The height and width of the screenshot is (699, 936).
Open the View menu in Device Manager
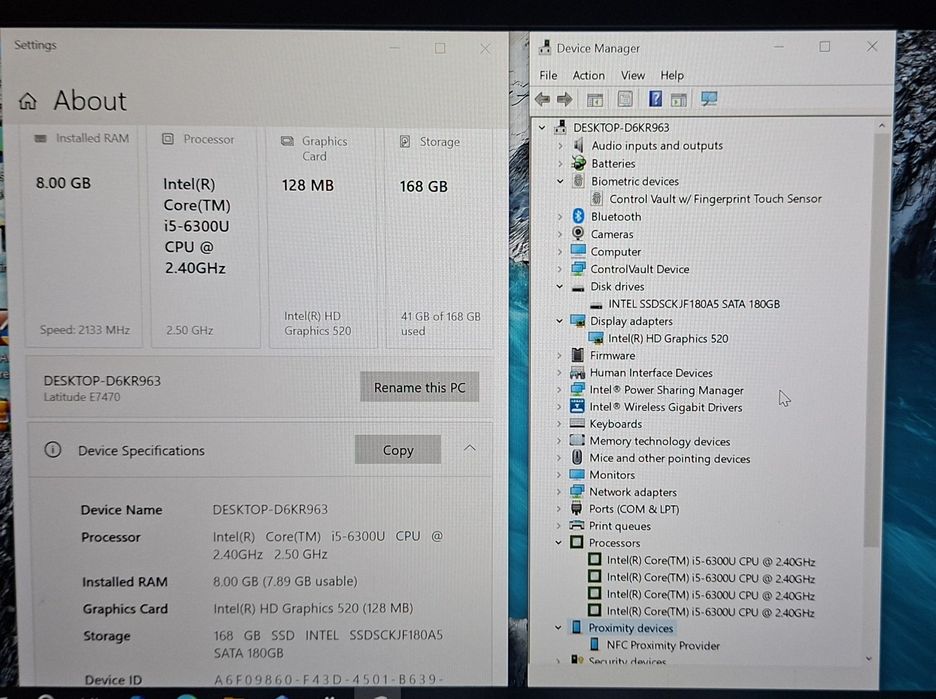pos(633,75)
